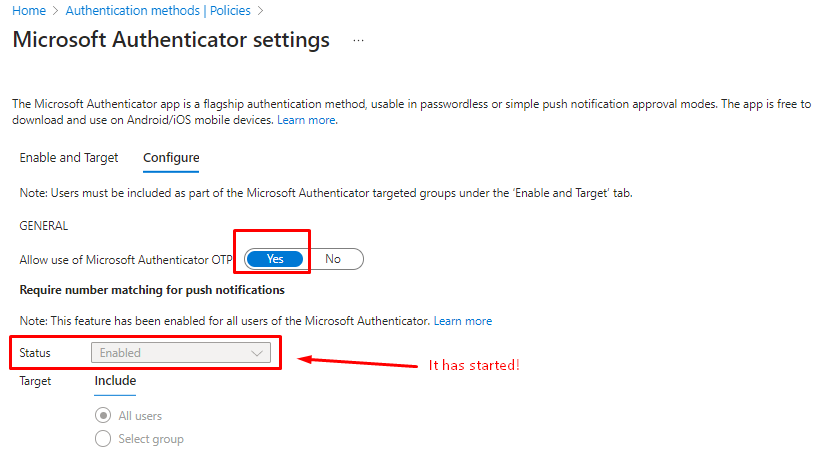Click the Status field label
The width and height of the screenshot is (823, 459).
[35, 353]
